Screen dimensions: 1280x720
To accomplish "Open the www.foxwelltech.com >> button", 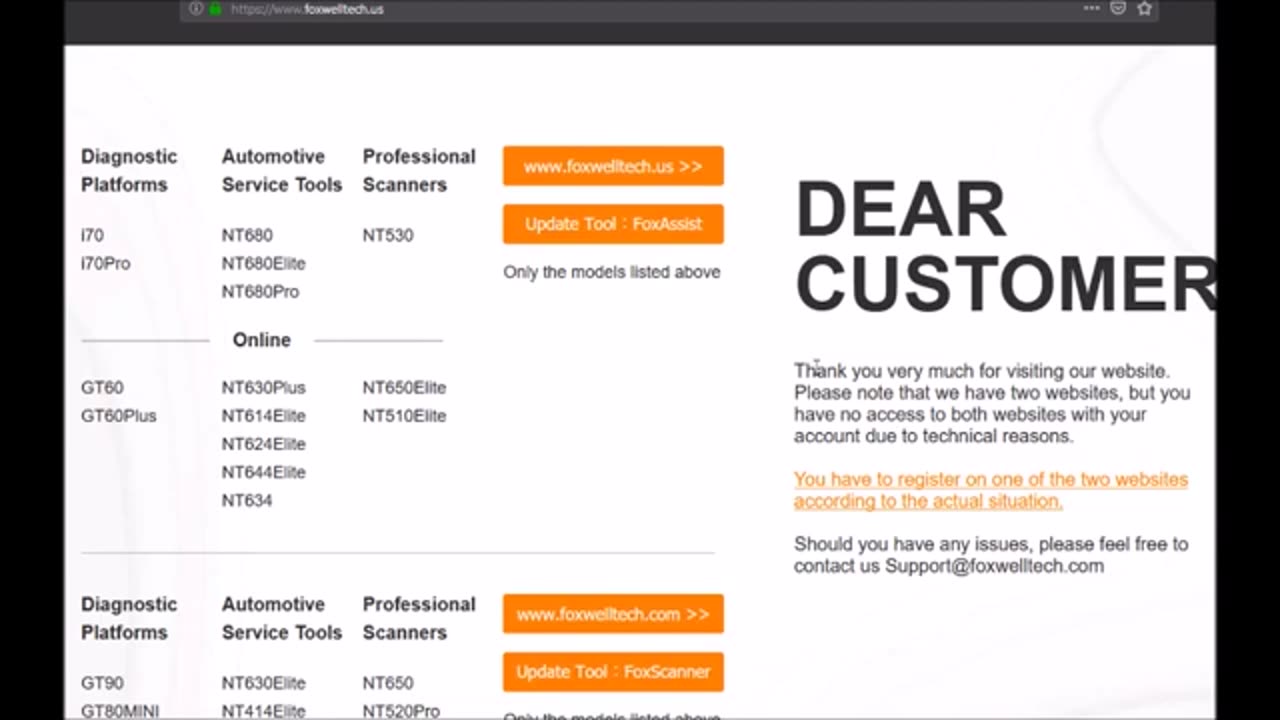I will click(613, 614).
